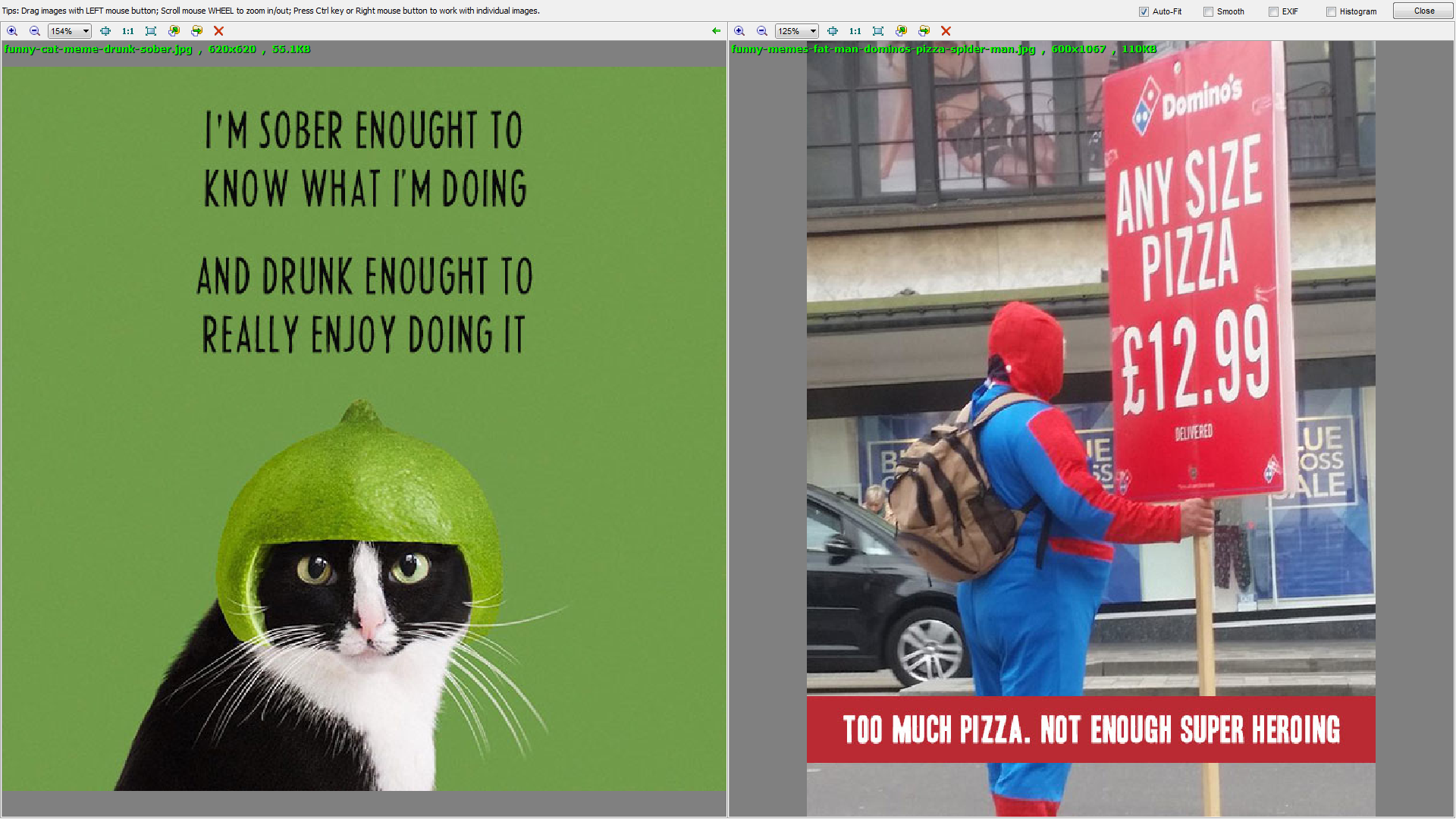Click the Domino's Spider-Man image
Screen dimensions: 1456x819
1090,429
